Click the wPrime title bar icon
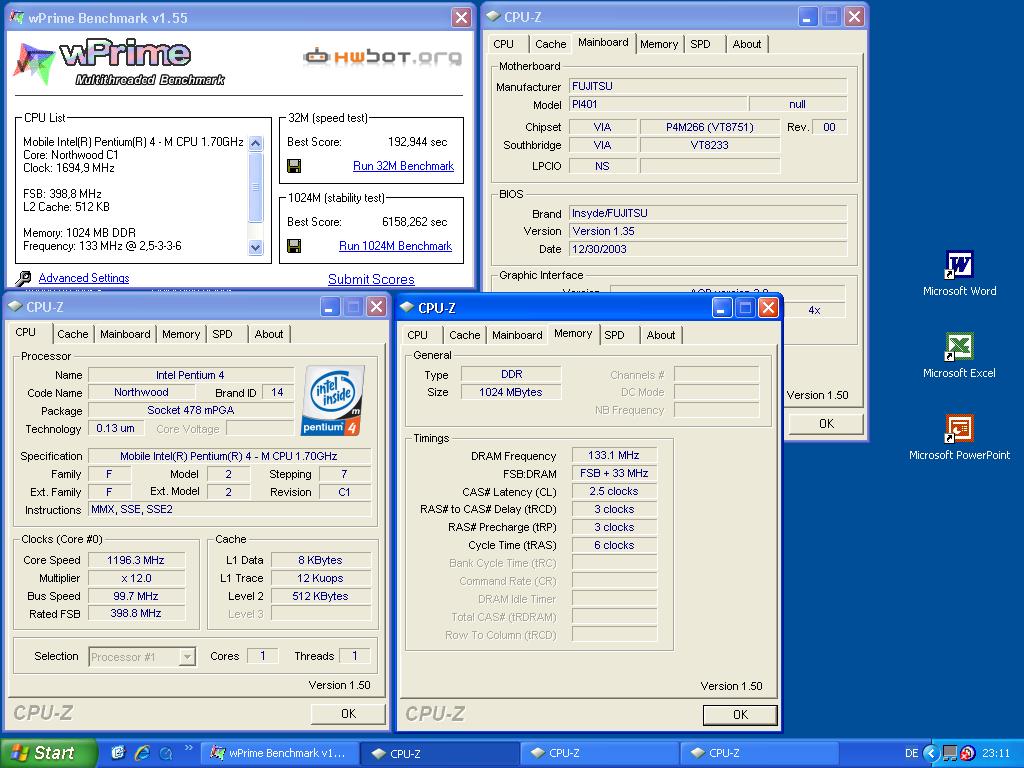 (17, 18)
